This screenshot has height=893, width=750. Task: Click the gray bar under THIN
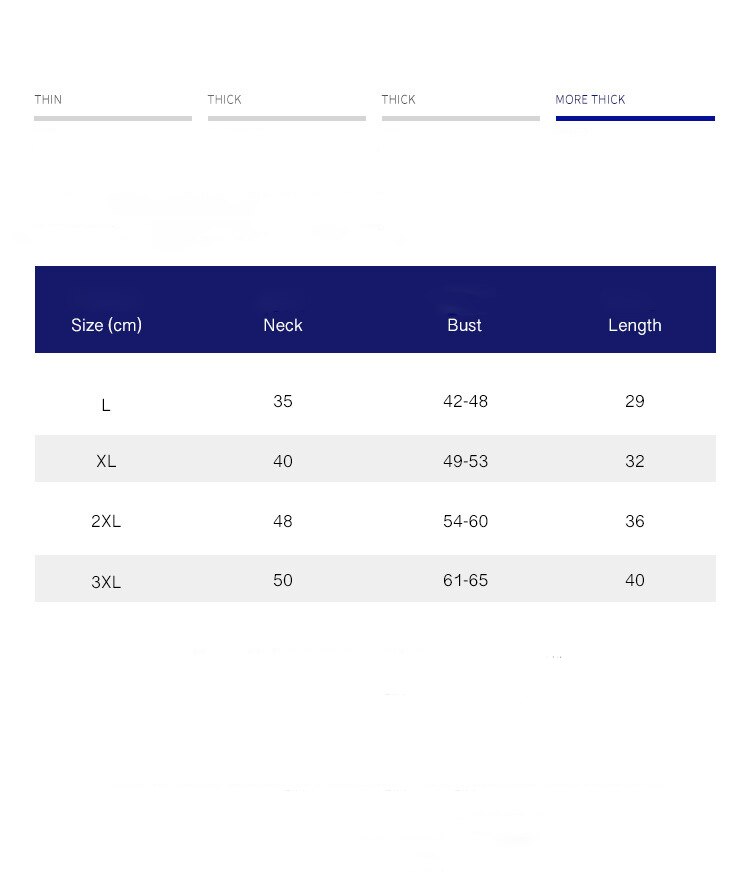coord(113,118)
